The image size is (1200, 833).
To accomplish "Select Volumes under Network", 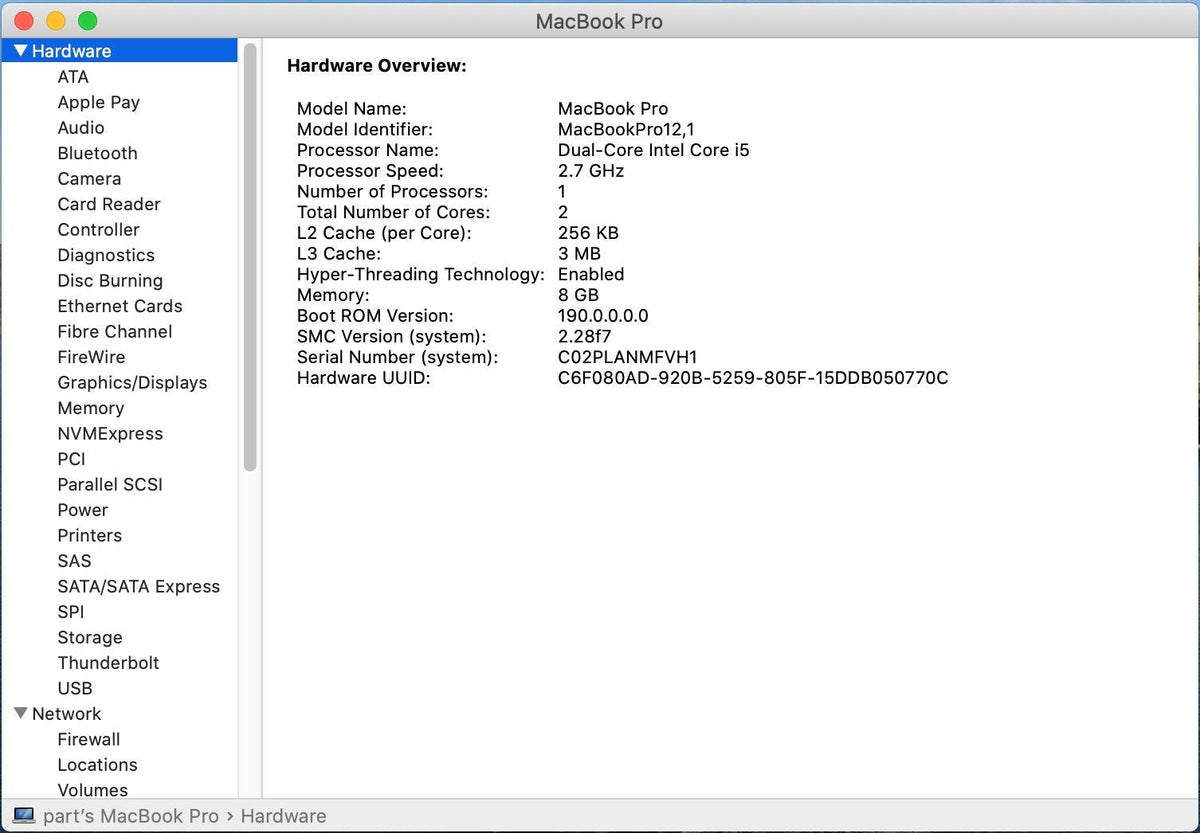I will pos(93,790).
